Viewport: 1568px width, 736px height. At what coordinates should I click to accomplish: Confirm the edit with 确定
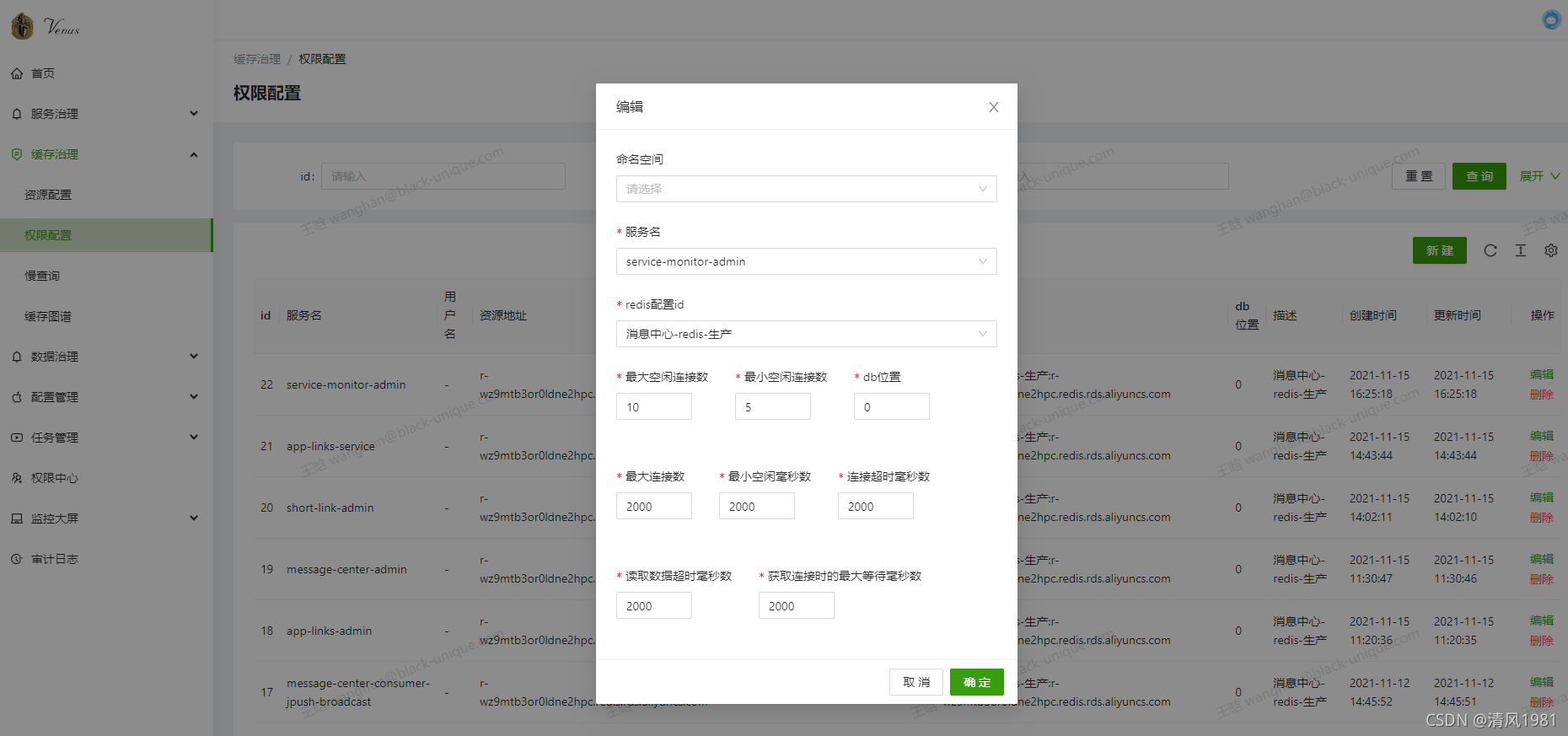(977, 682)
